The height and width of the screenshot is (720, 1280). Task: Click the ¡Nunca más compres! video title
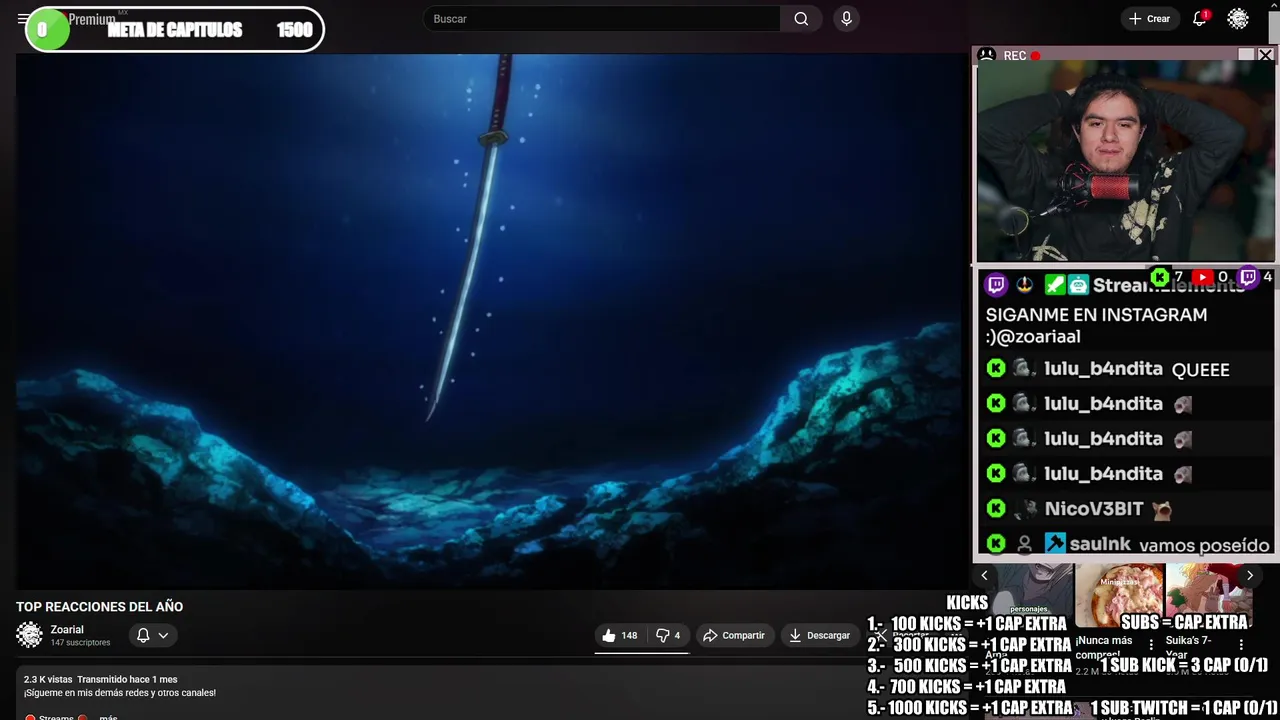pyautogui.click(x=1104, y=648)
